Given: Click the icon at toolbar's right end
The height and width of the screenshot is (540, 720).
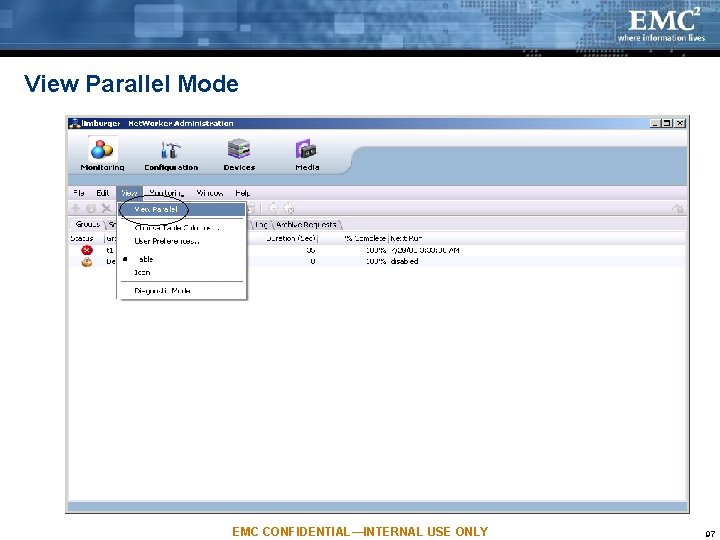Looking at the screenshot, I should [678, 208].
